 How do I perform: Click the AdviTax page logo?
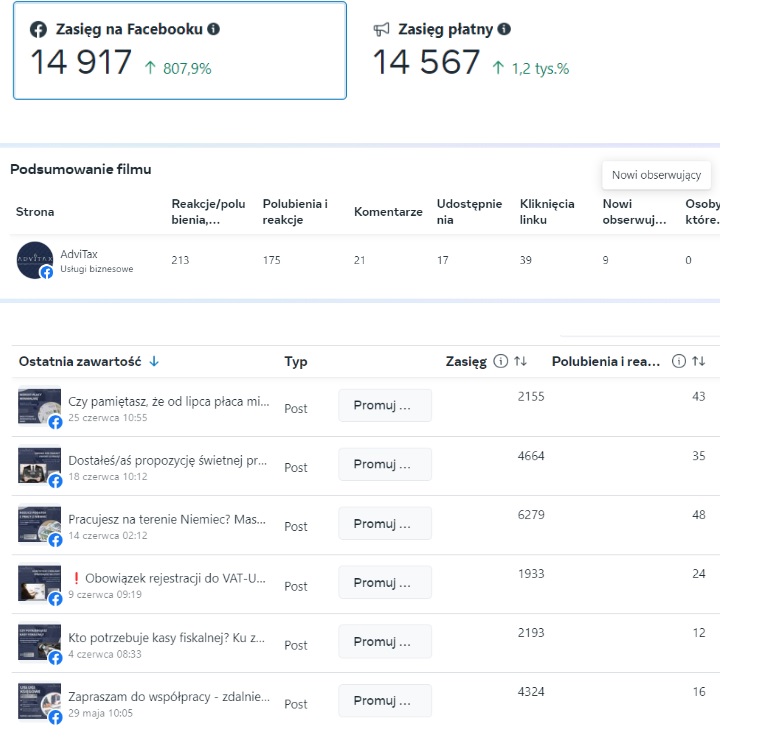tap(35, 260)
